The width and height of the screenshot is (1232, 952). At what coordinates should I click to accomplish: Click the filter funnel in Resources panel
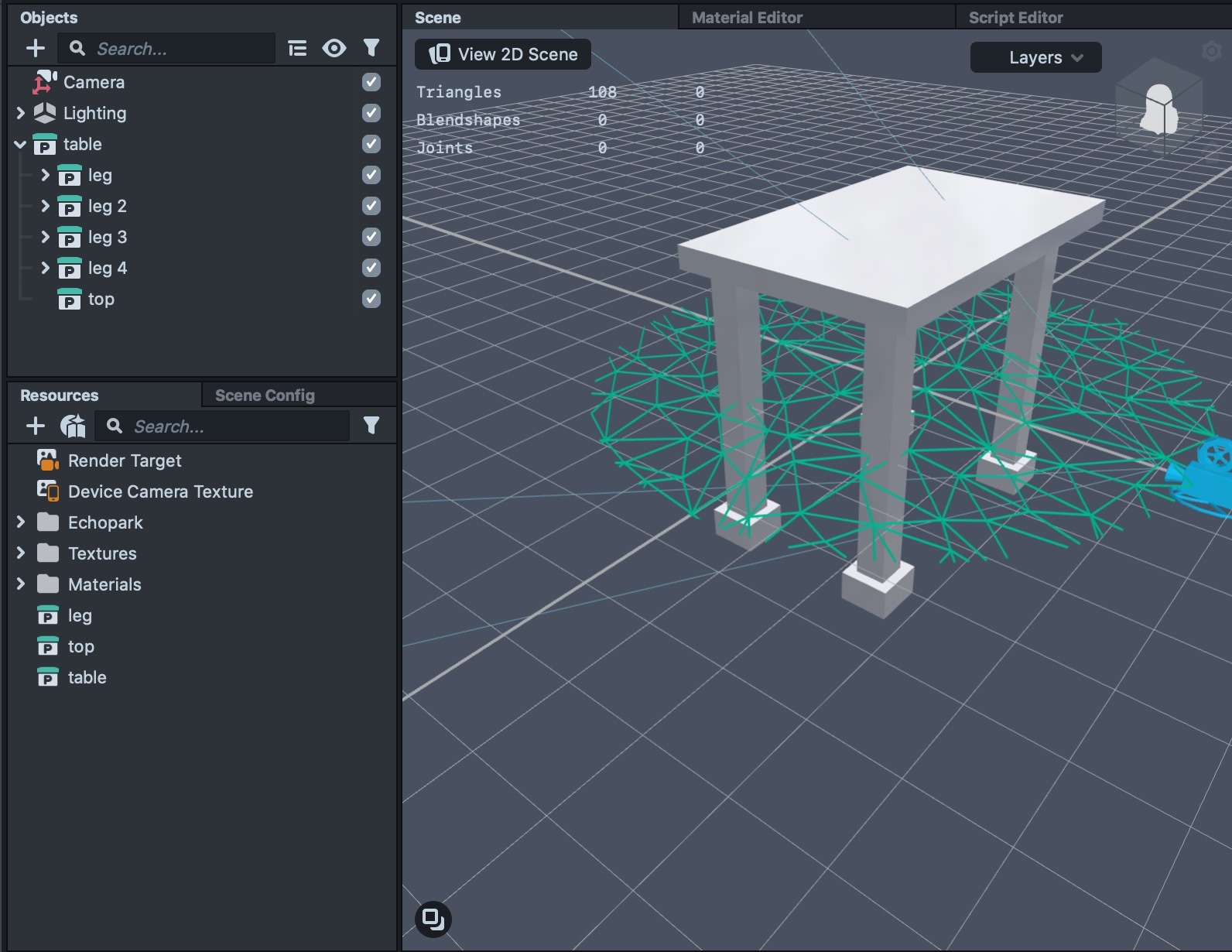(371, 426)
